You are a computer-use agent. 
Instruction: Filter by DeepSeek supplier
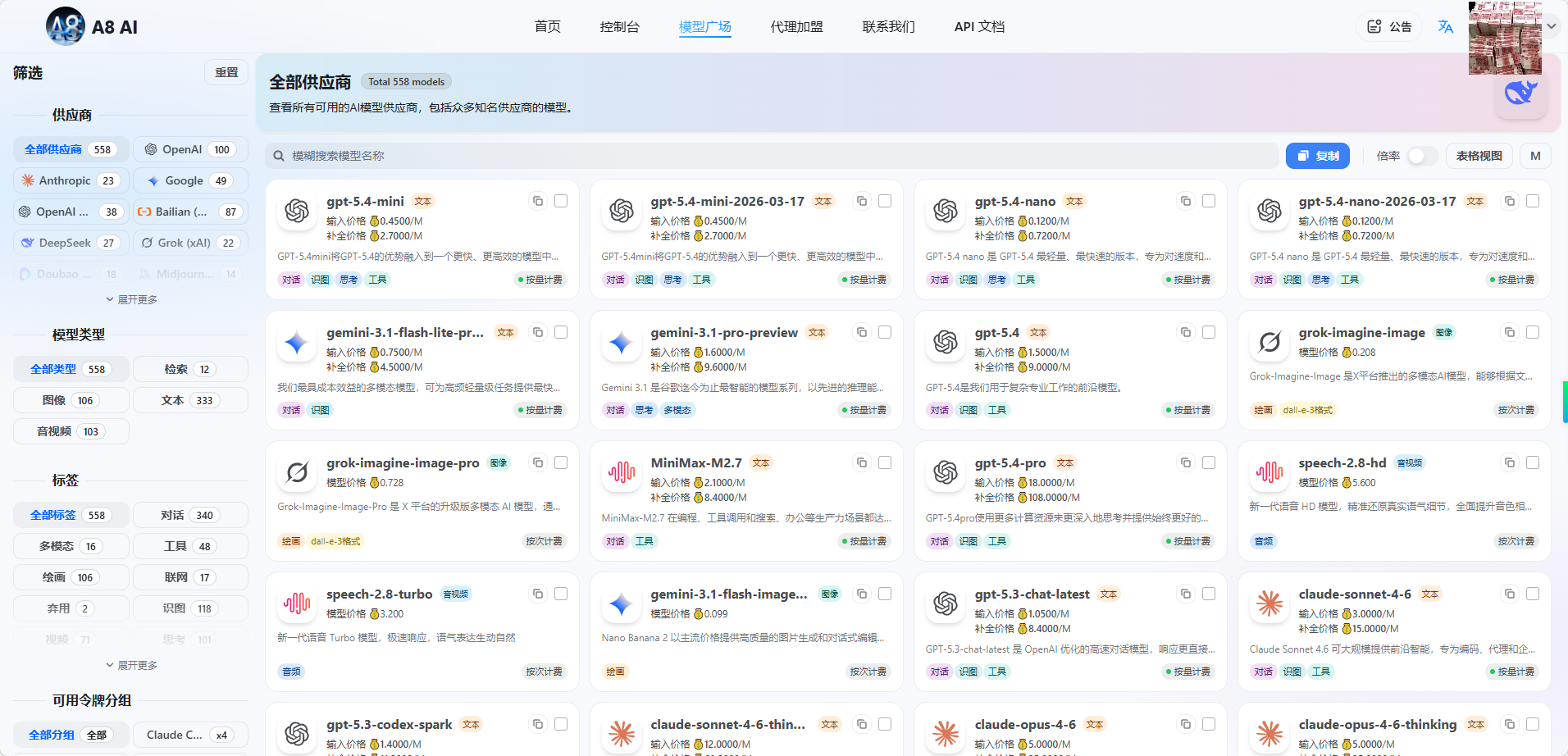point(71,243)
